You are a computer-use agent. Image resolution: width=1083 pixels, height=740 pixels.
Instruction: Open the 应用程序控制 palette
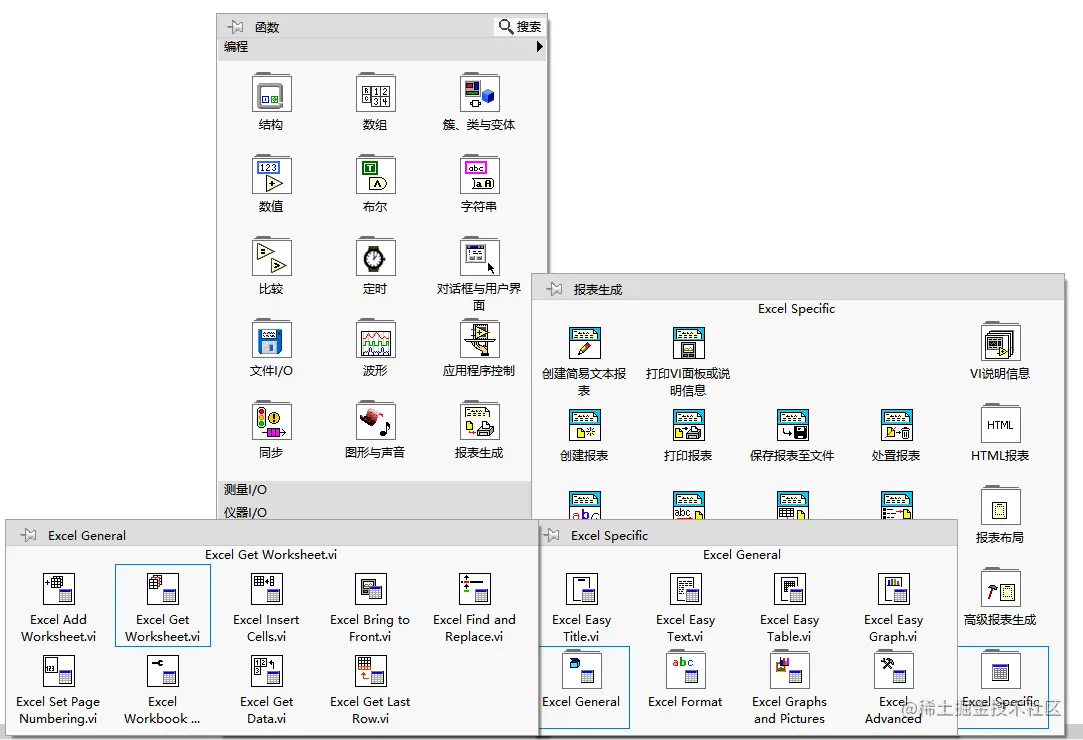479,339
